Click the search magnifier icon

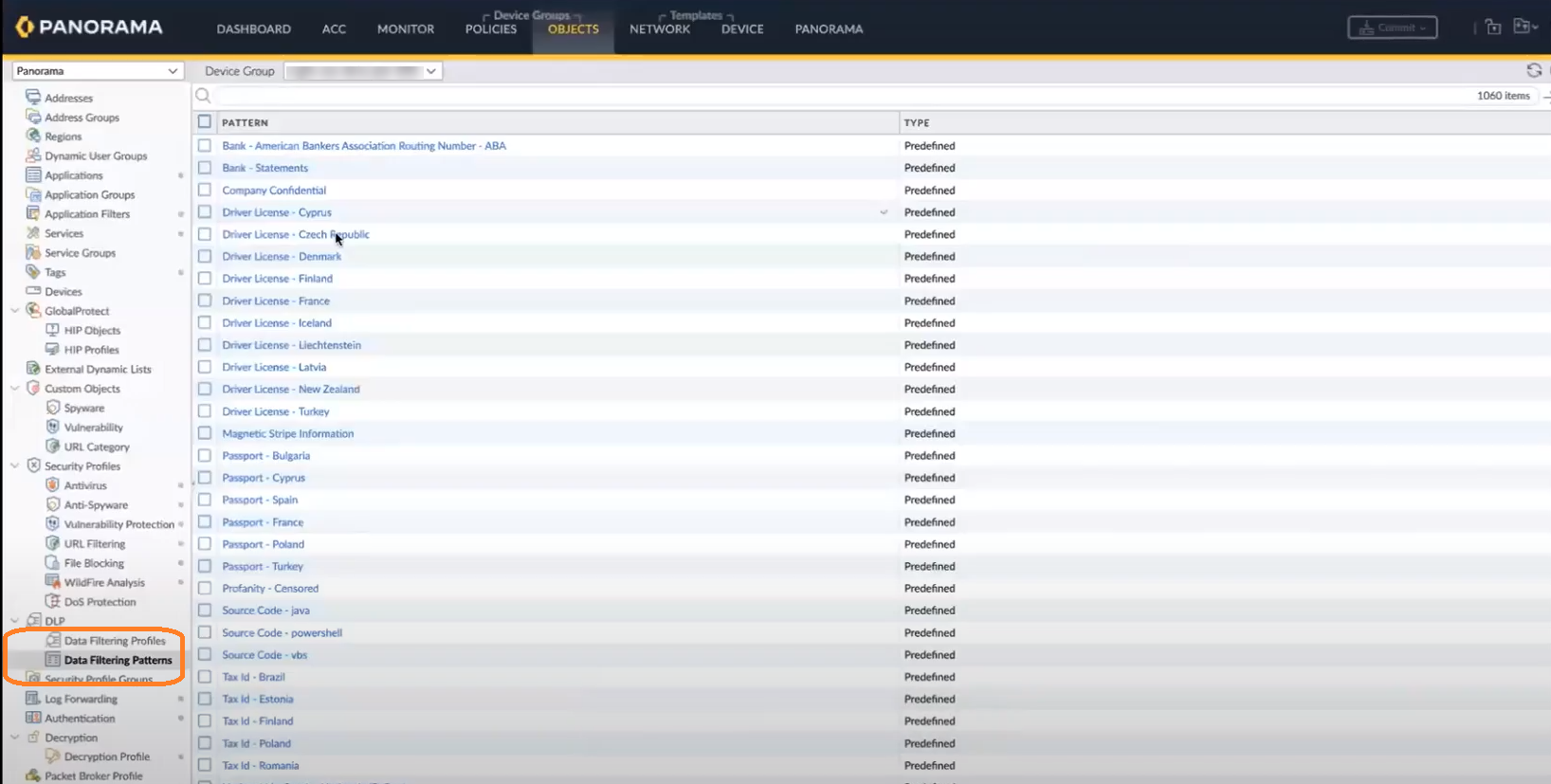tap(203, 95)
